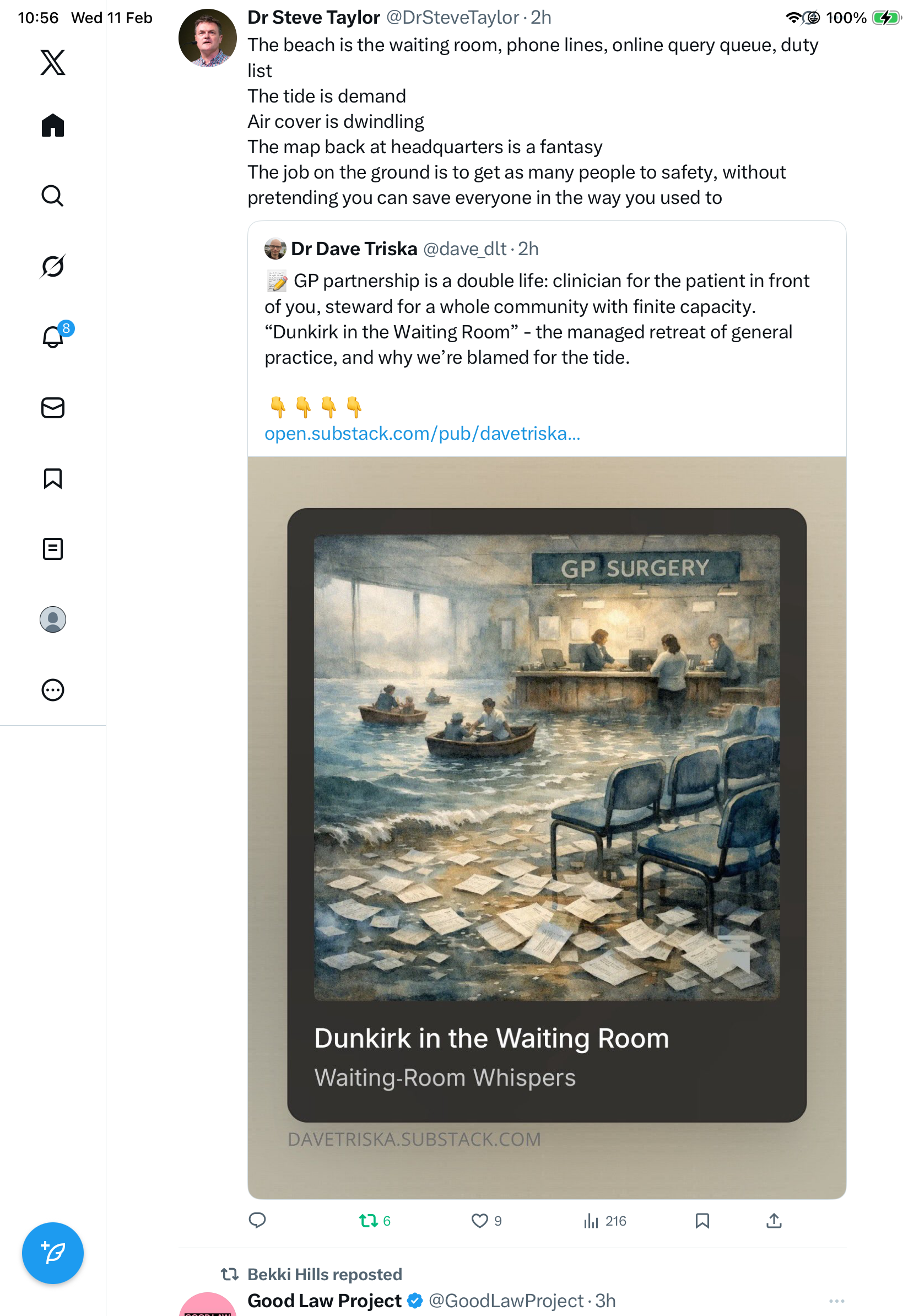This screenshot has width=919, height=1316.
Task: Open the X logo home
Action: (53, 62)
